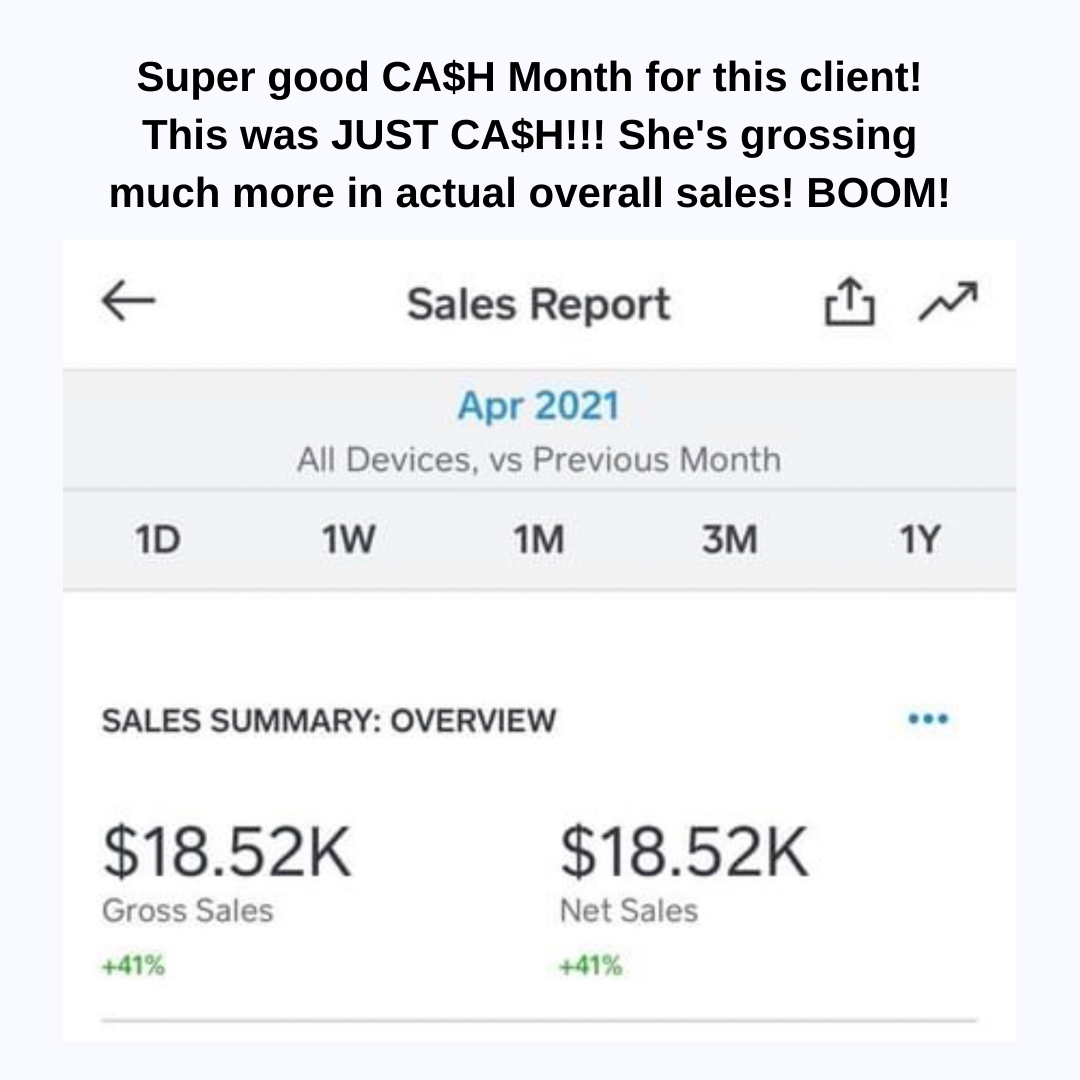Open the Apr 2021 date picker
Viewport: 1080px width, 1080px height.
539,406
